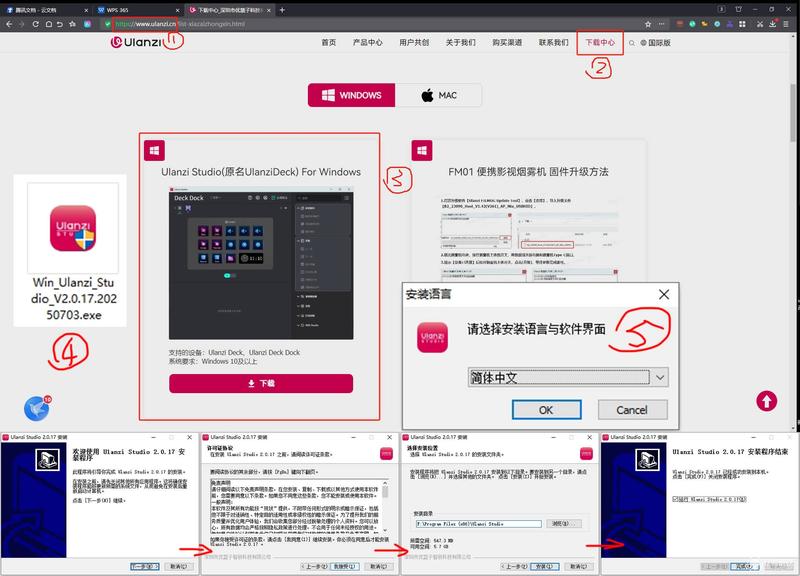Screen dimensions: 800x576
Task: Open 联系我们 in the site navigation
Action: click(553, 43)
